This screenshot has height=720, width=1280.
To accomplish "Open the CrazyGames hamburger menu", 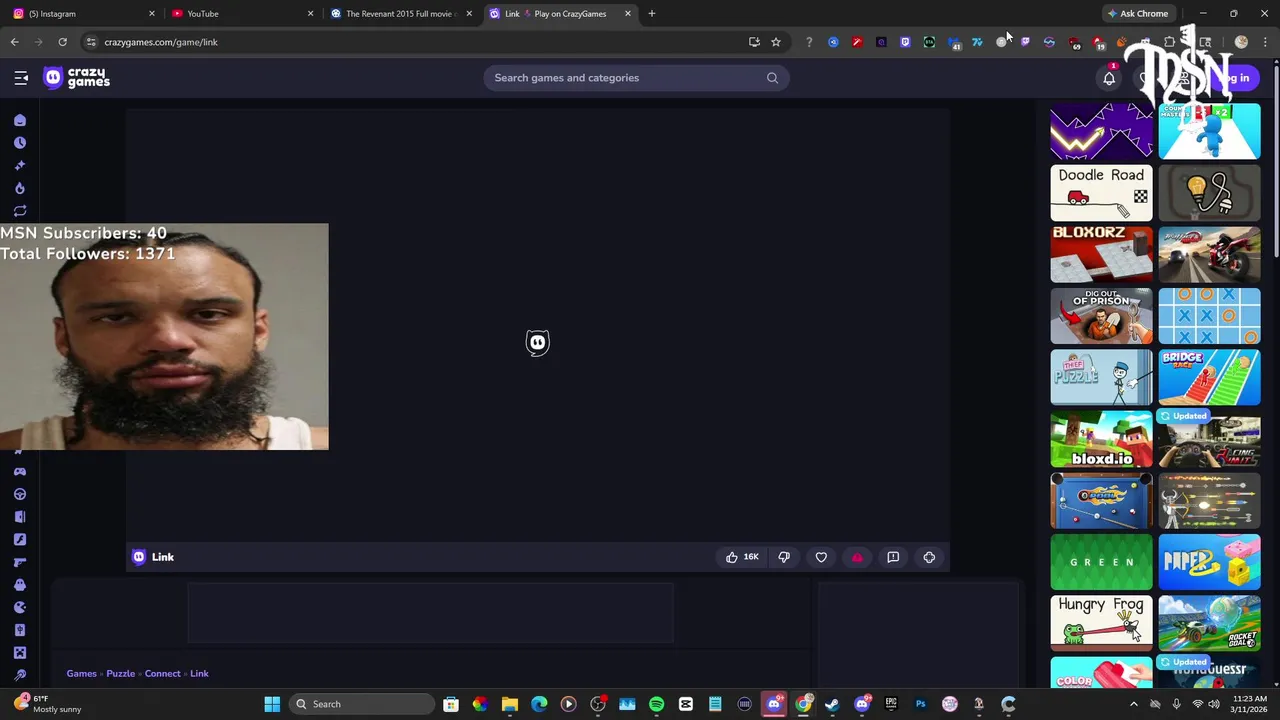I will pyautogui.click(x=21, y=78).
